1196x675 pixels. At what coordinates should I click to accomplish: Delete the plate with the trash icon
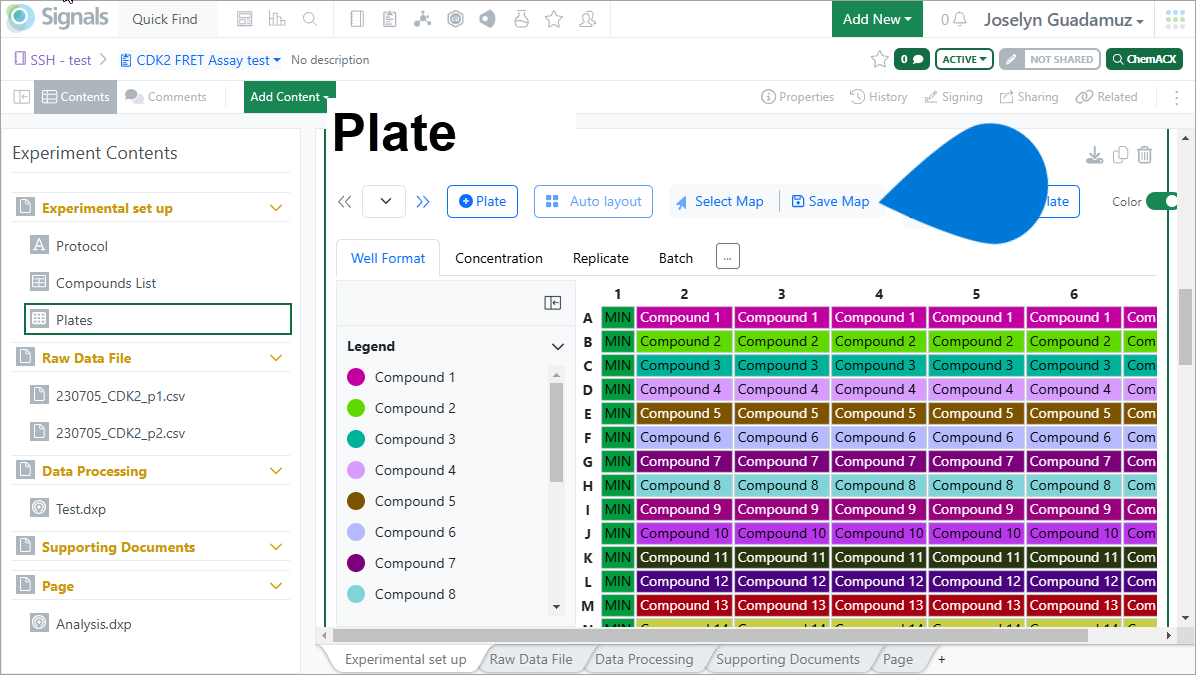[x=1145, y=155]
